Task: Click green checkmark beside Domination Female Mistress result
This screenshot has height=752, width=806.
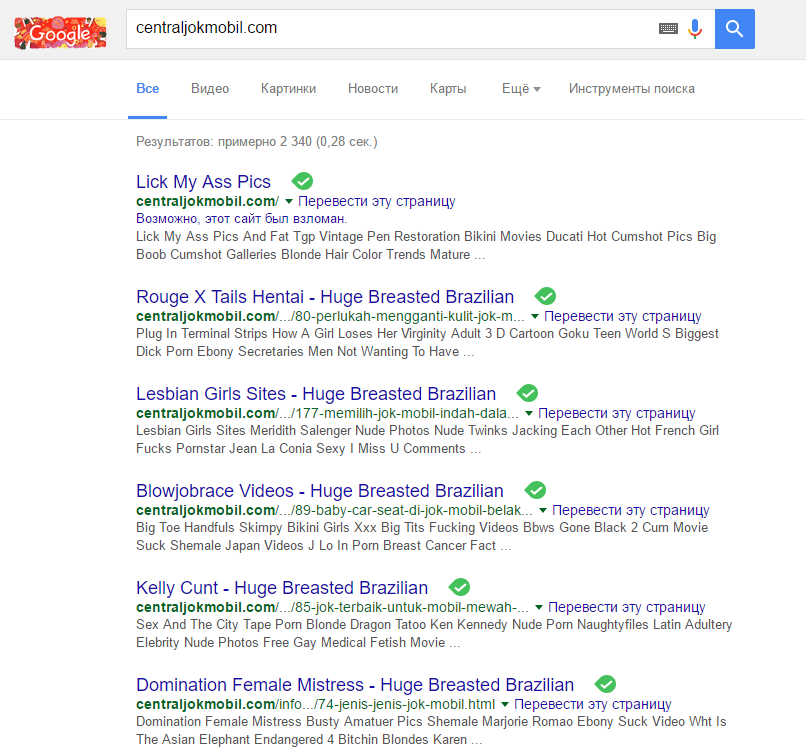Action: click(606, 684)
